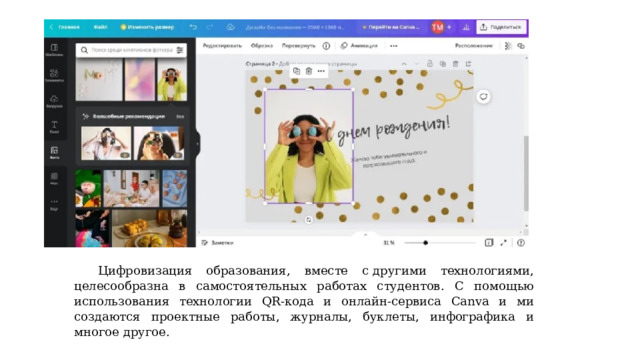
Task: Click the zoom slider knob
Action: pos(426,242)
